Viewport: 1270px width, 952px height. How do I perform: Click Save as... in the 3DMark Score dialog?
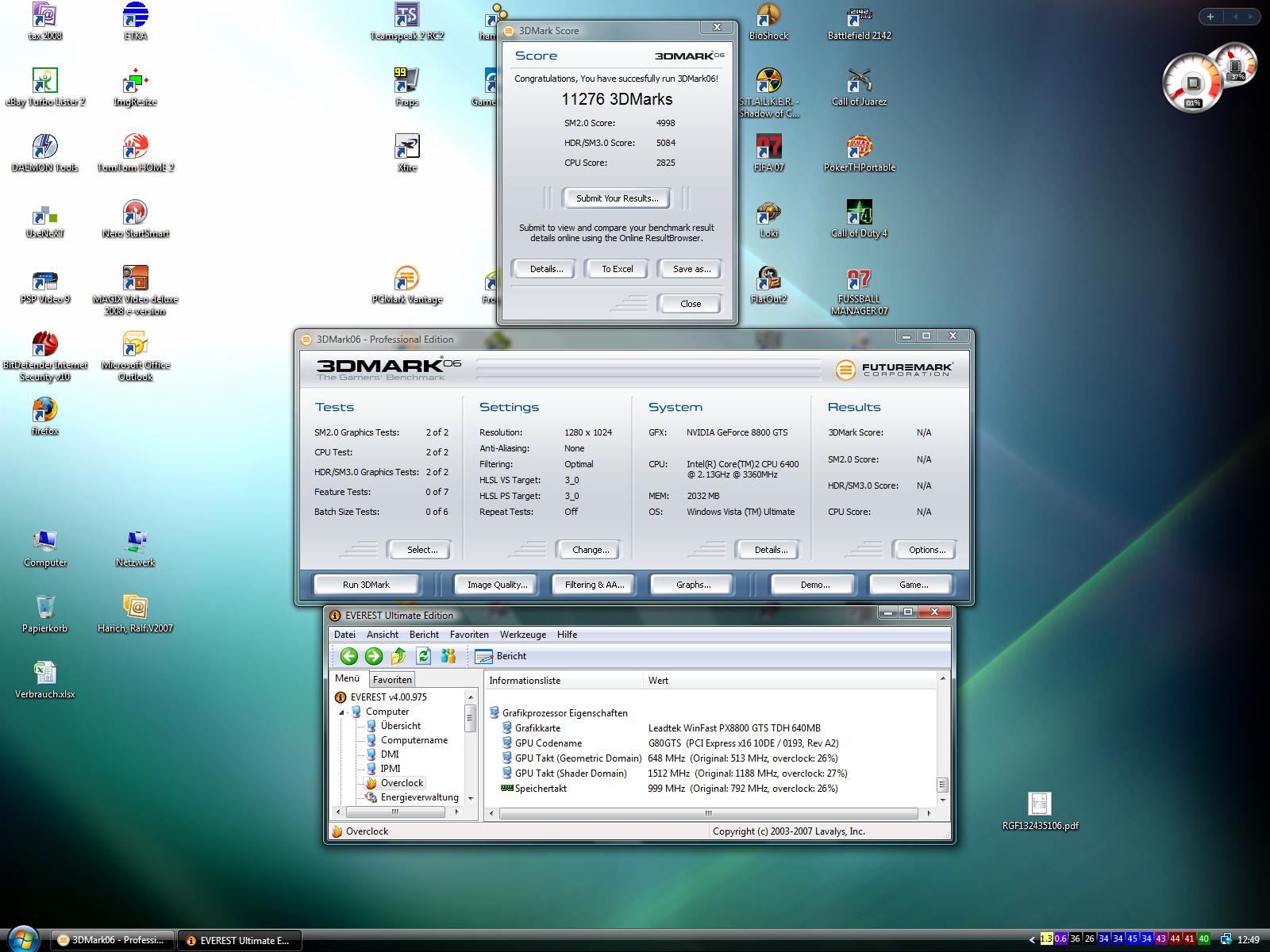(691, 269)
